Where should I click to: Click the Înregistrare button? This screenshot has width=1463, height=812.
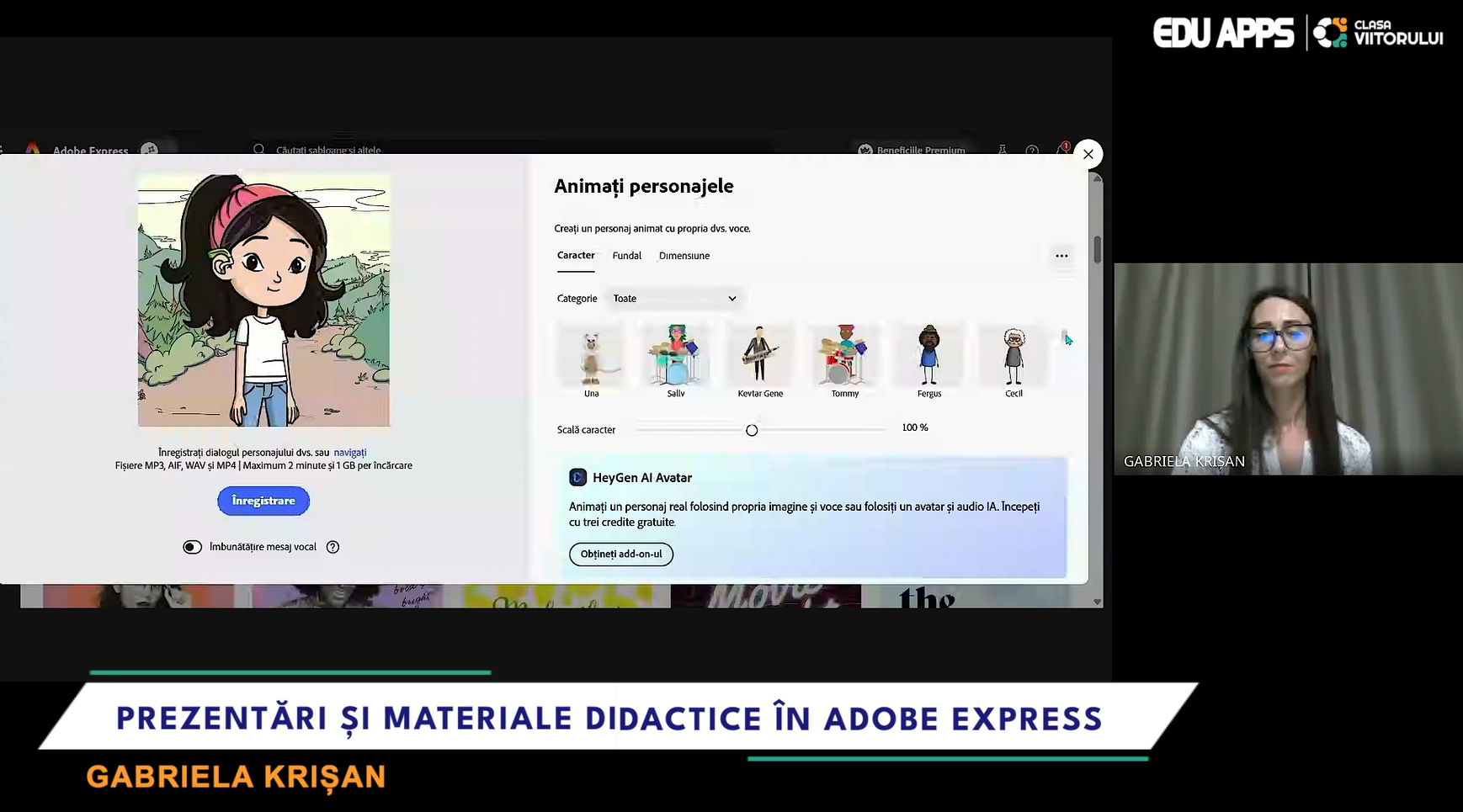pos(263,501)
